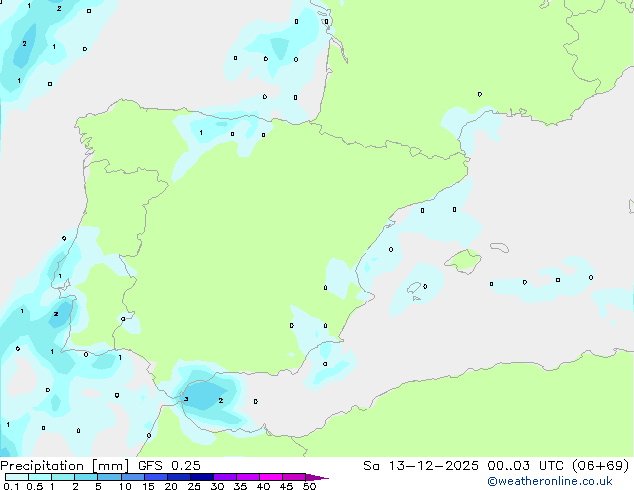Viewport: 634px width, 490px height.
Task: Click the legend tick label '30'
Action: pyautogui.click(x=217, y=486)
